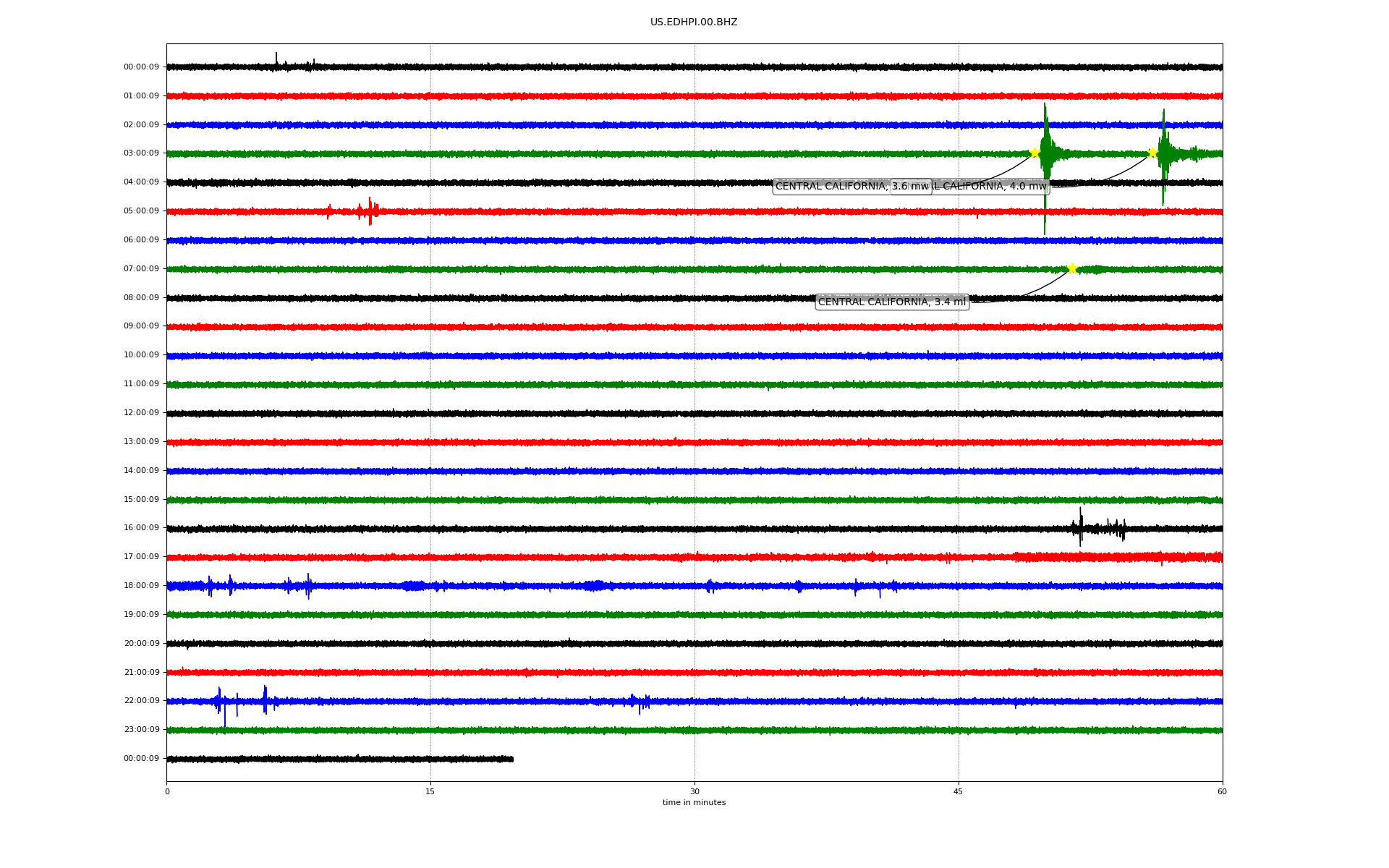Click the yellow star above the 3.4 ml label
Screen dimensions: 1389x868
point(1072,268)
